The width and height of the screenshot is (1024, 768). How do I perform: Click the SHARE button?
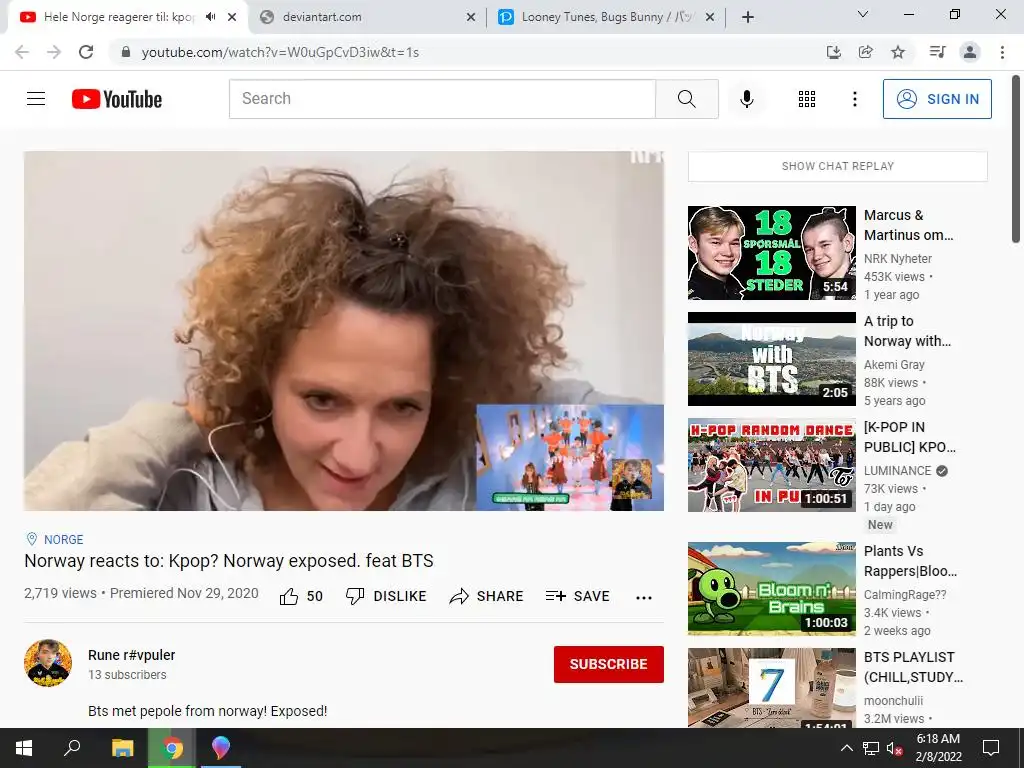pyautogui.click(x=487, y=596)
